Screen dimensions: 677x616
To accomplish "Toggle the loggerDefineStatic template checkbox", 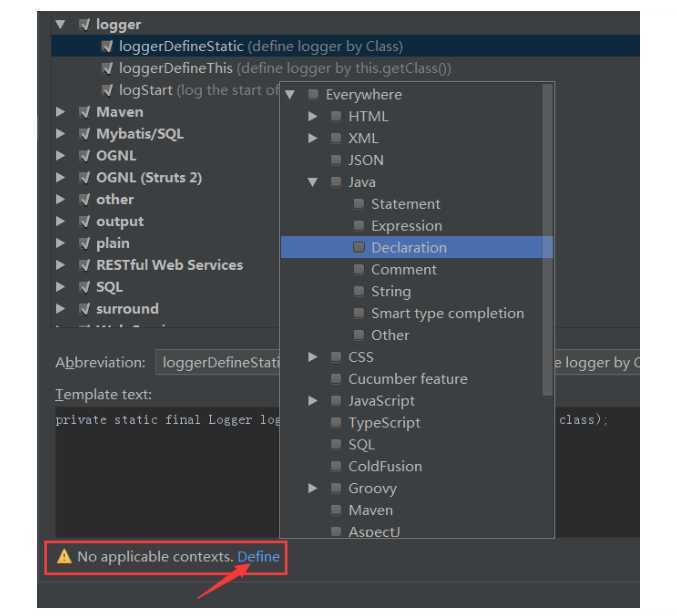I will tap(107, 46).
